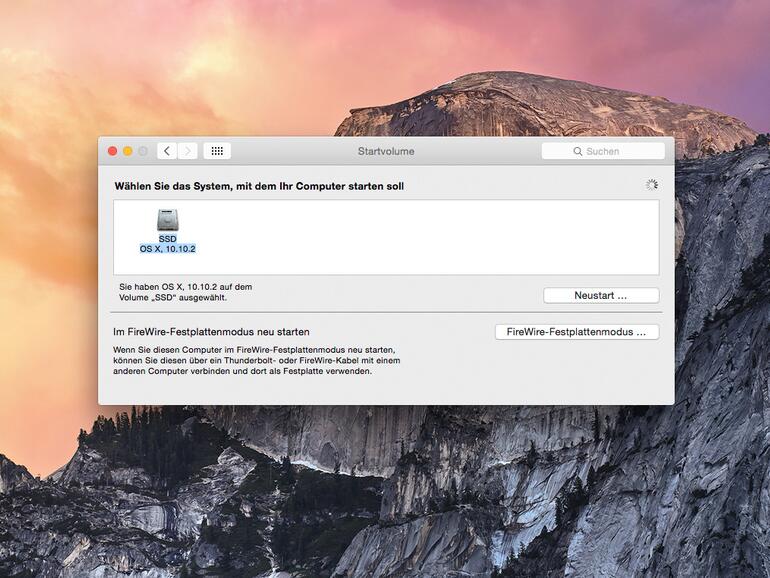The height and width of the screenshot is (578, 770).
Task: Click the FireWire-Festplattenmodus ... button
Action: click(x=577, y=332)
